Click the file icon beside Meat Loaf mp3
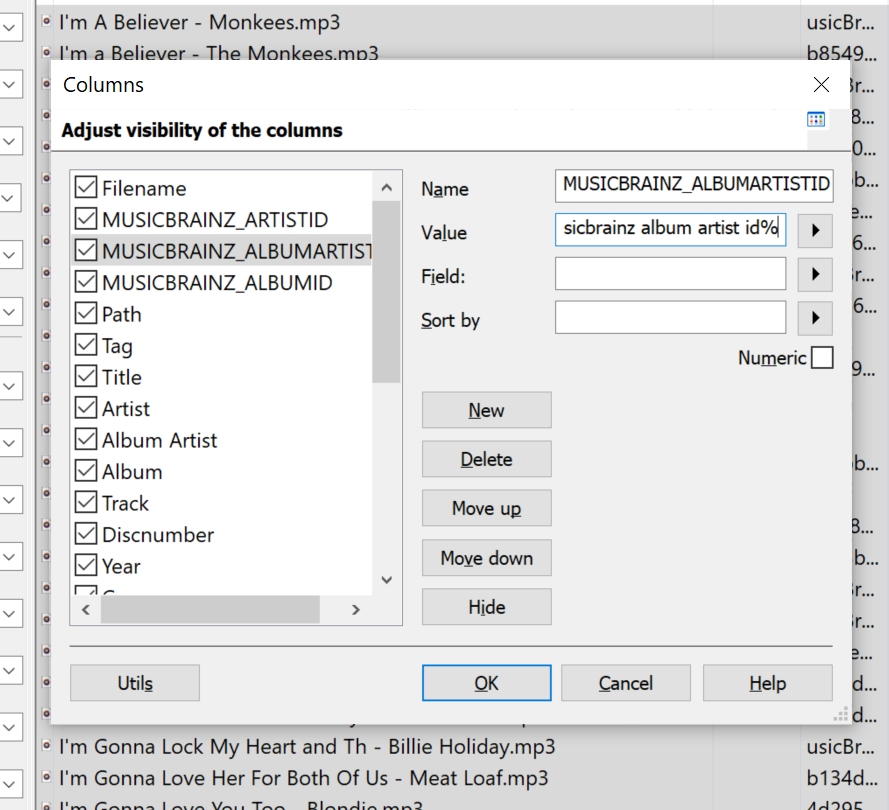The image size is (889, 810). point(46,778)
